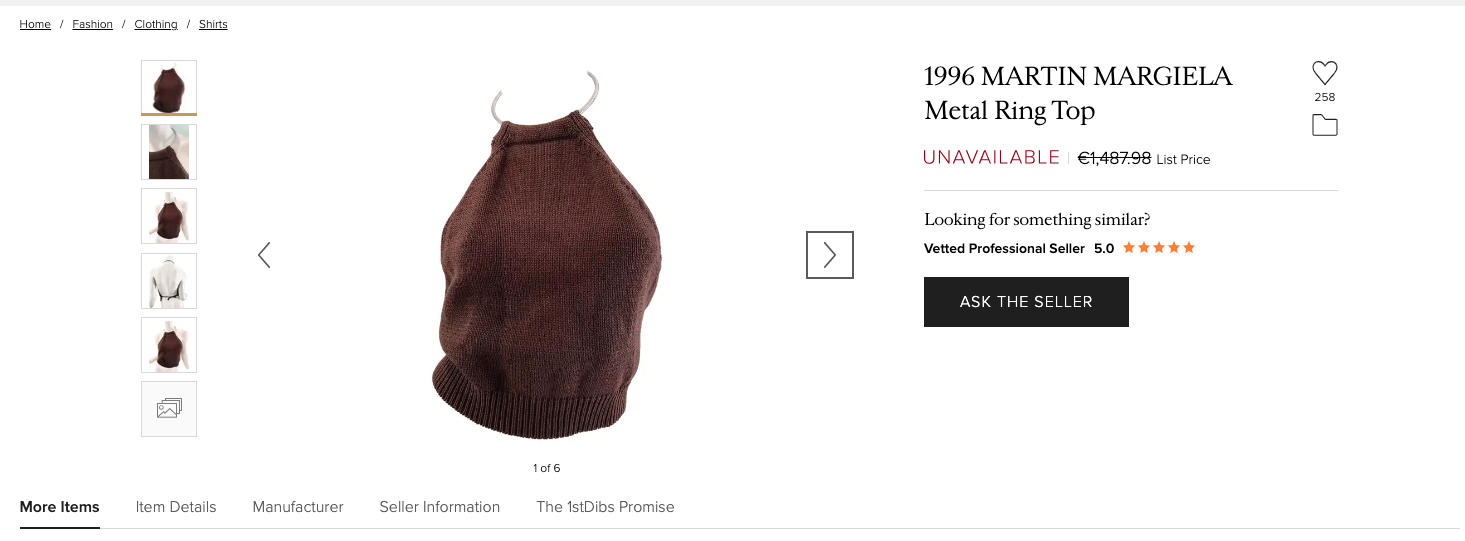Go to Home breadcrumb link
The width and height of the screenshot is (1465, 541).
pyautogui.click(x=35, y=24)
